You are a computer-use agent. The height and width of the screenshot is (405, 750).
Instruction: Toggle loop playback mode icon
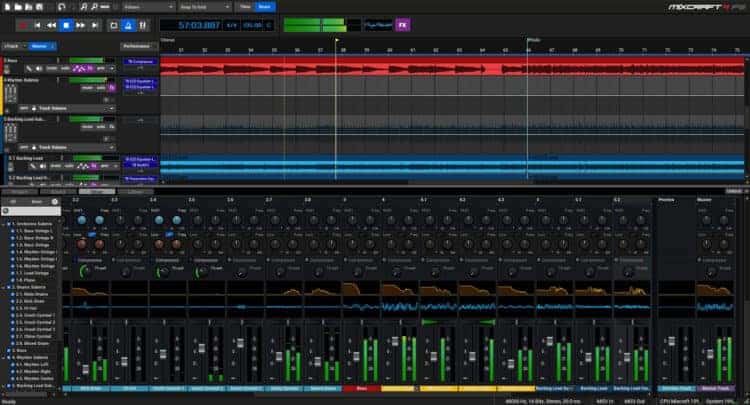point(114,25)
